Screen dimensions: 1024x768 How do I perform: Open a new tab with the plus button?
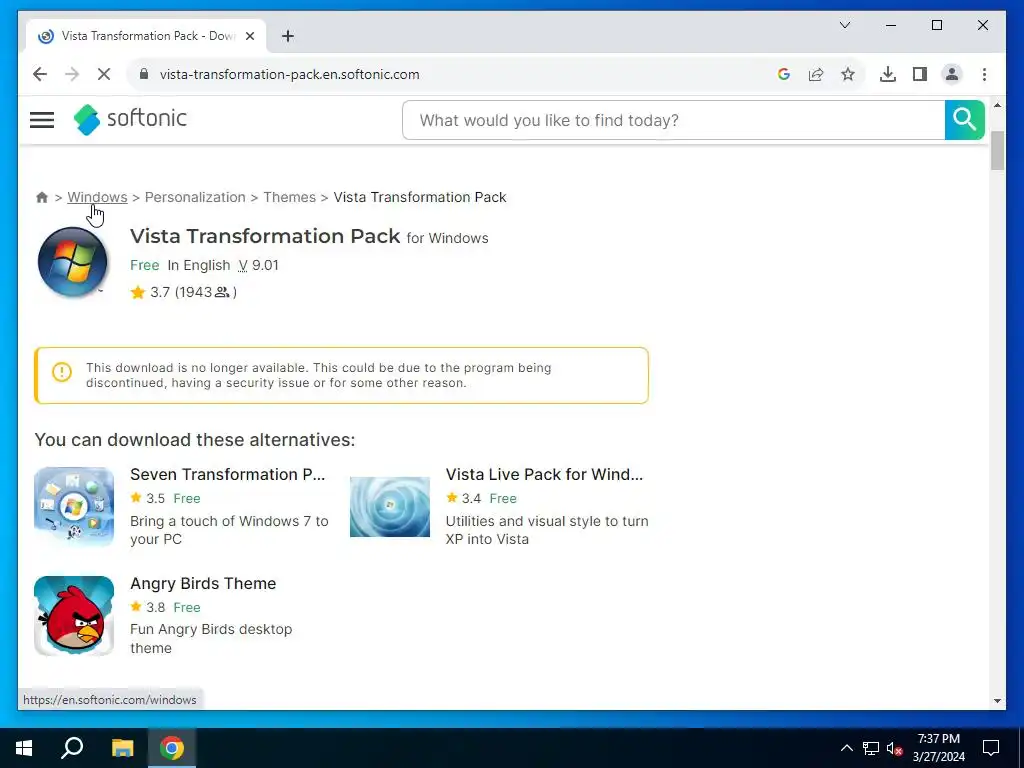(x=287, y=36)
